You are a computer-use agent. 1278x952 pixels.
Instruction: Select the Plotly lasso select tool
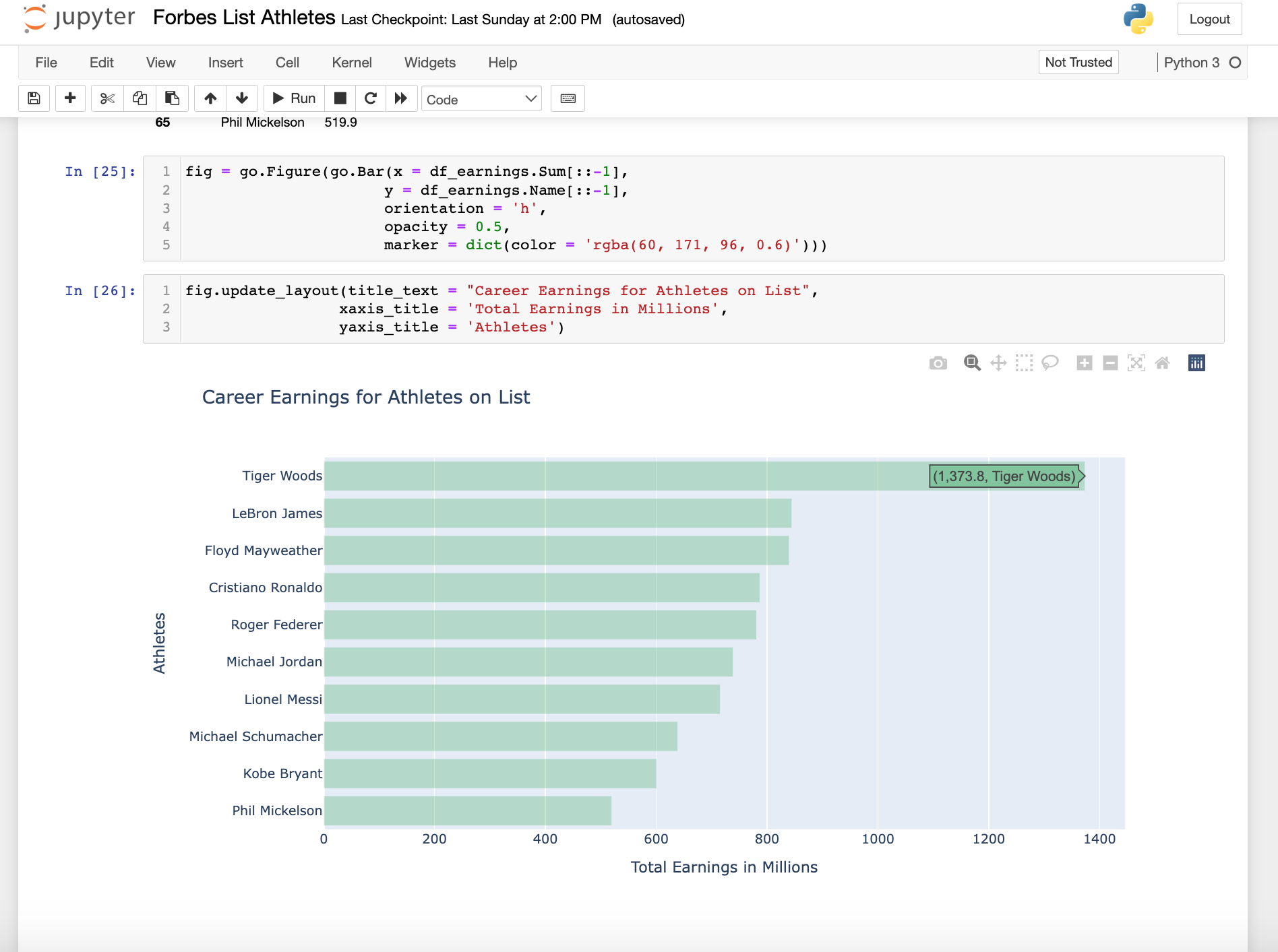click(x=1050, y=363)
